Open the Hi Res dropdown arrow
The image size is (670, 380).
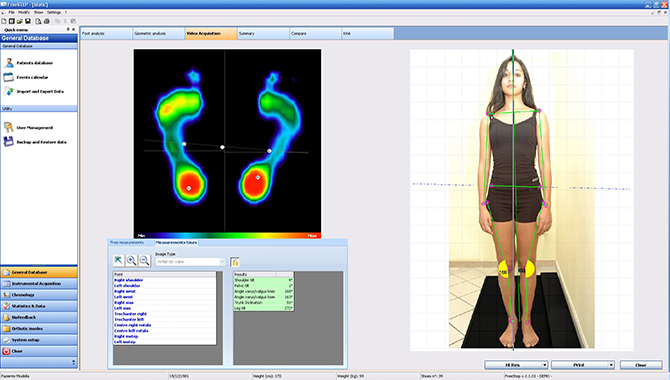click(544, 365)
